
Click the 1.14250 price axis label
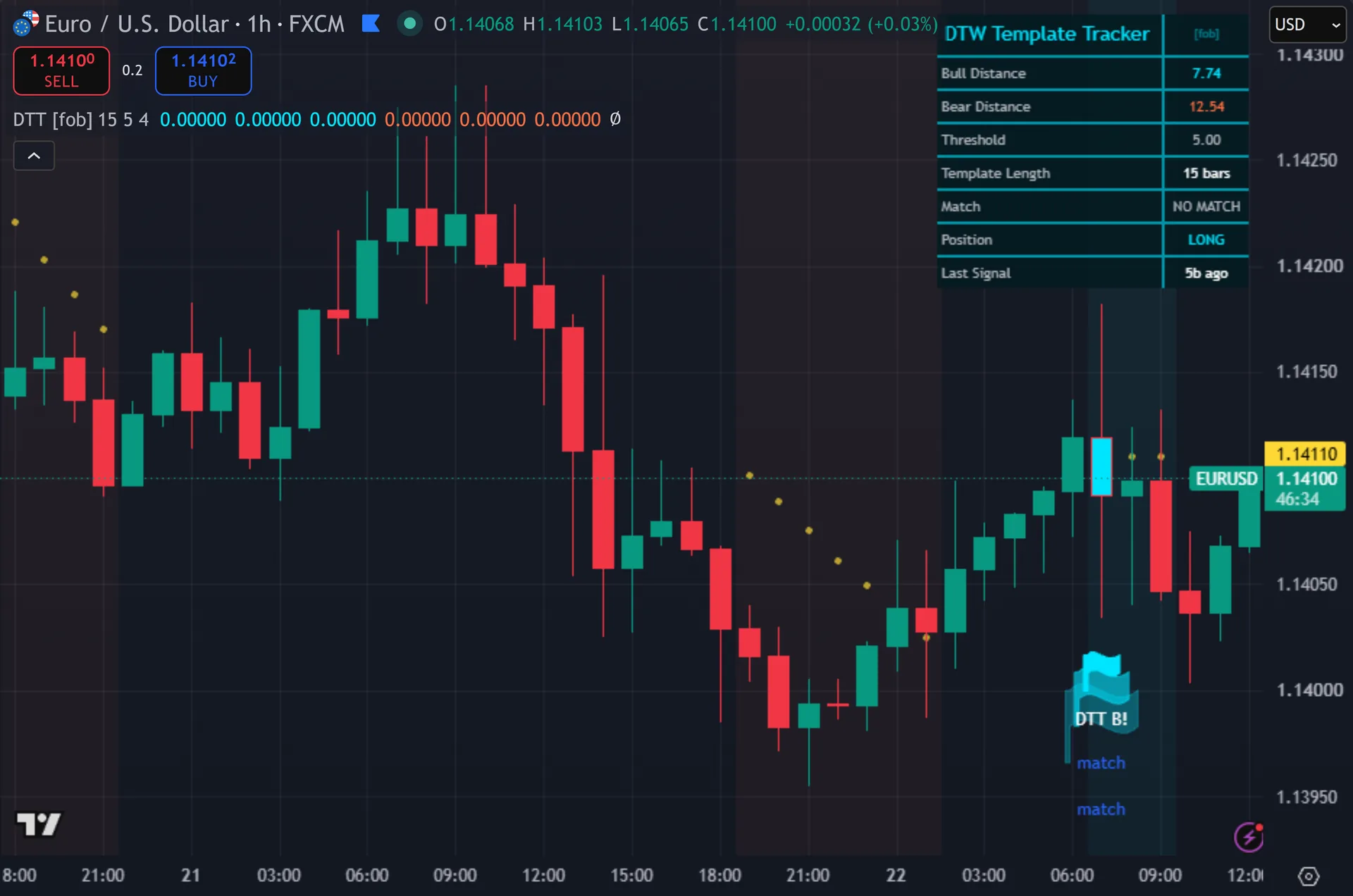tap(1306, 161)
